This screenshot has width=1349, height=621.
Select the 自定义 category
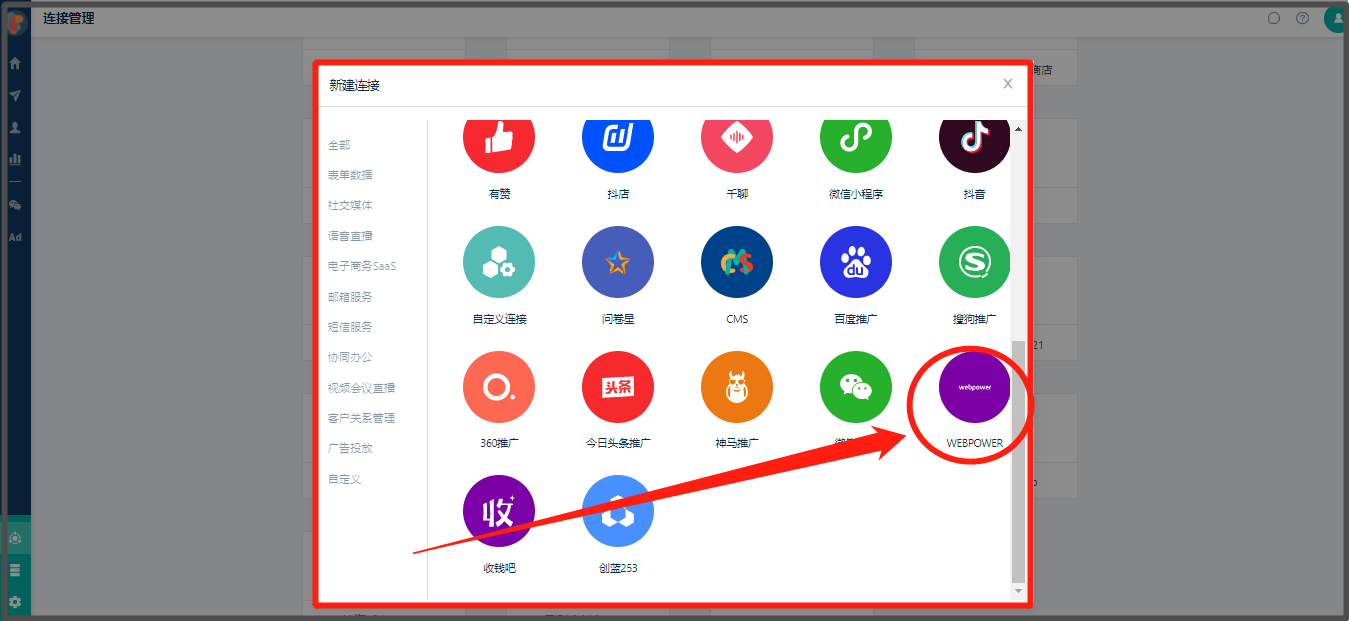344,479
